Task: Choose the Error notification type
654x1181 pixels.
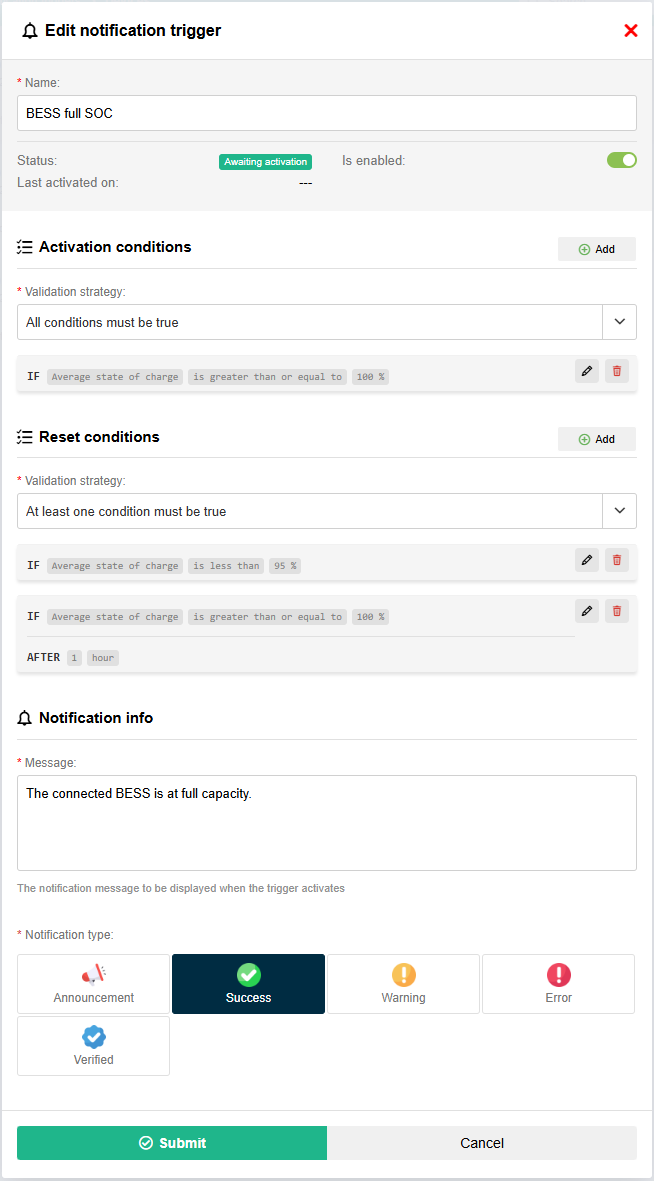Action: tap(558, 984)
